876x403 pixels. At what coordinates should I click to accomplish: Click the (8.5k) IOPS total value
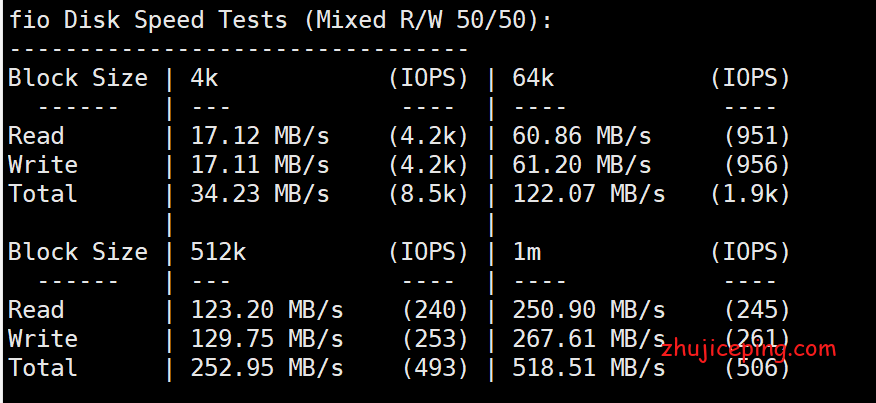[429, 194]
